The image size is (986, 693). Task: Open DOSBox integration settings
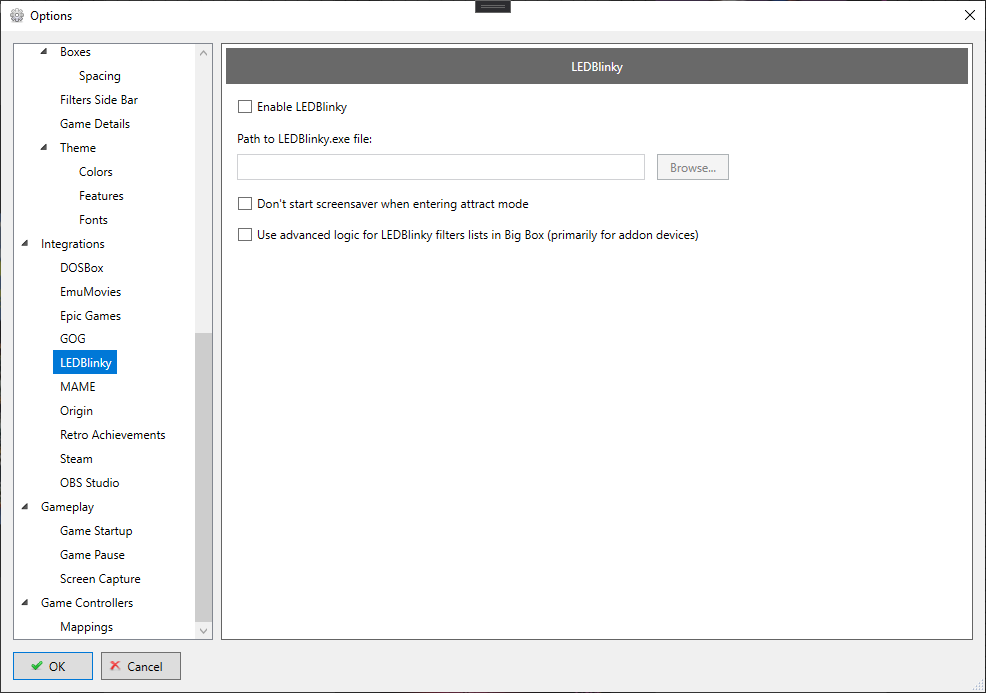tap(82, 268)
